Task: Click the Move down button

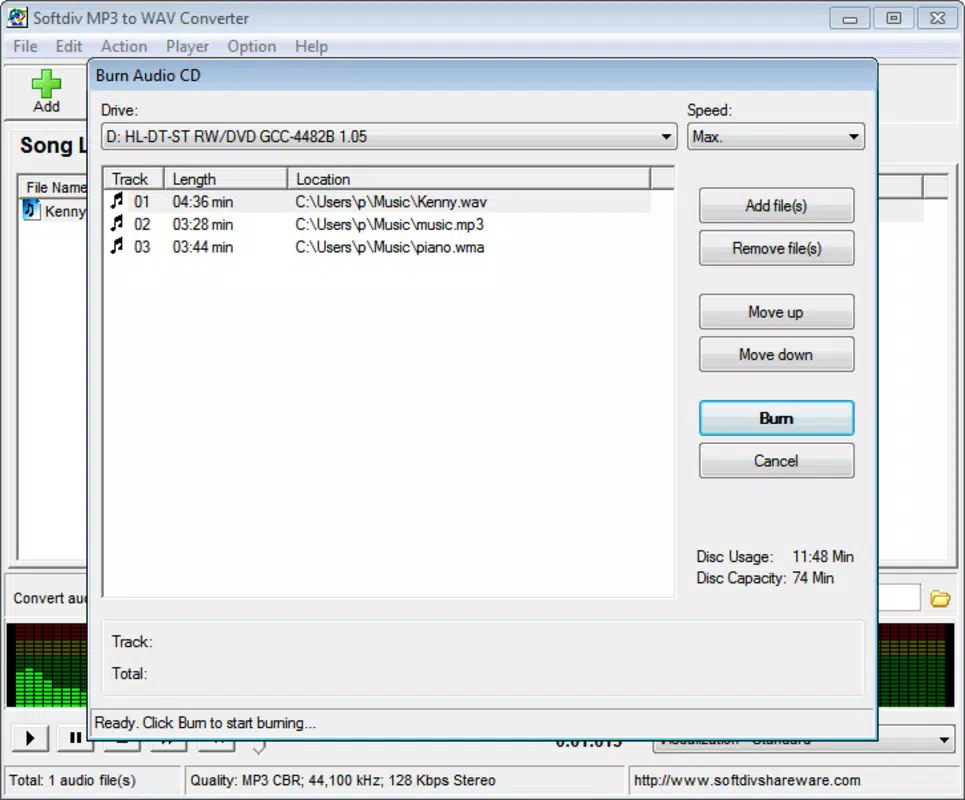Action: point(776,354)
